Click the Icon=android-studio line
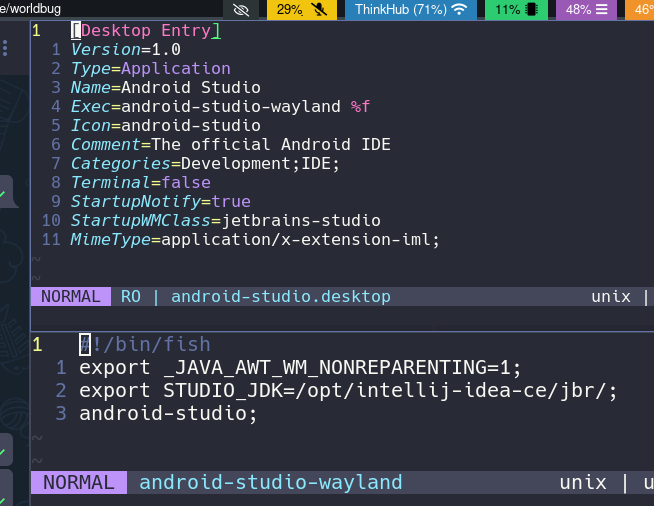Screen dimensions: 654x506 tap(166, 126)
